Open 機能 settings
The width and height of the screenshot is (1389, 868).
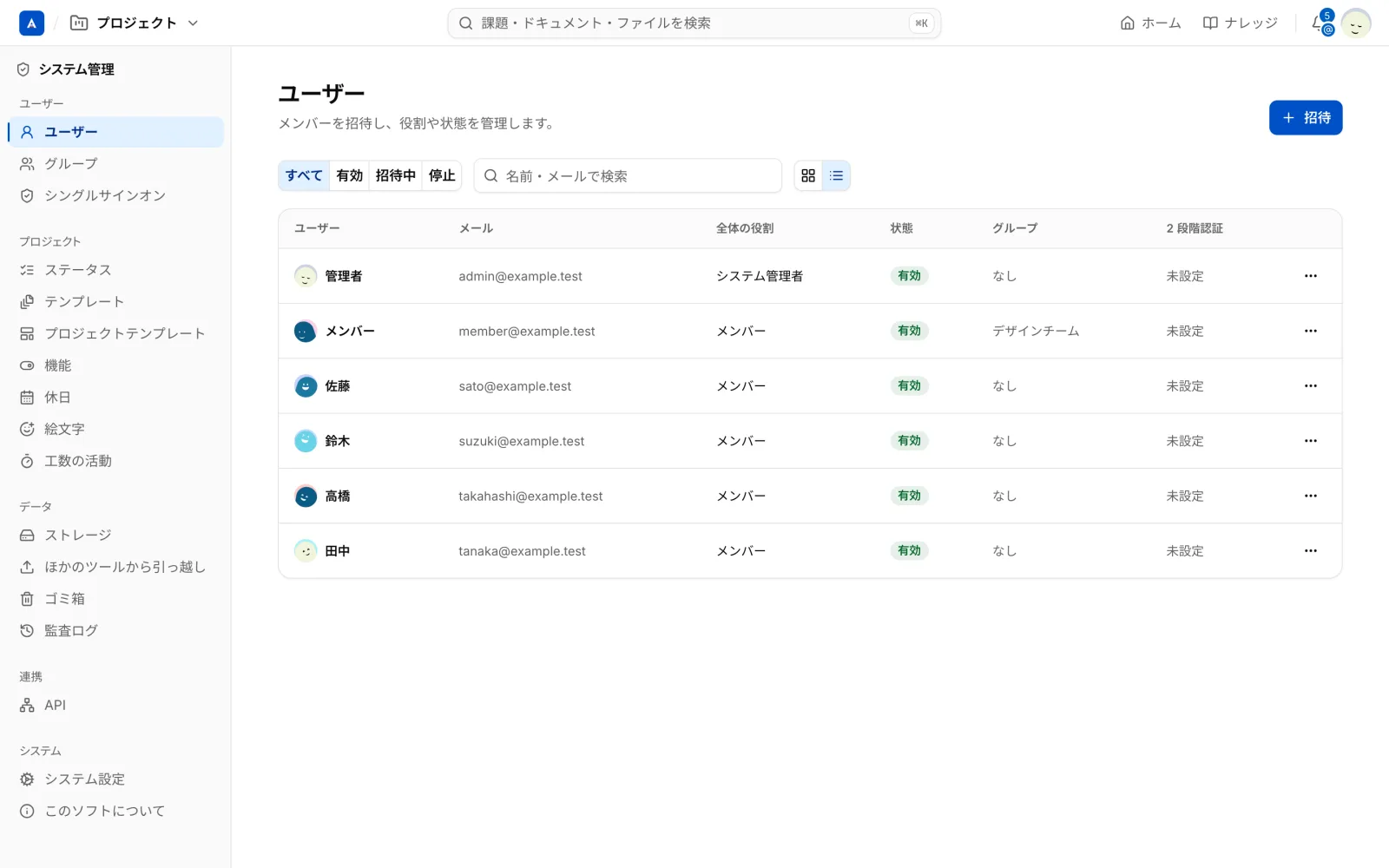tap(115, 365)
